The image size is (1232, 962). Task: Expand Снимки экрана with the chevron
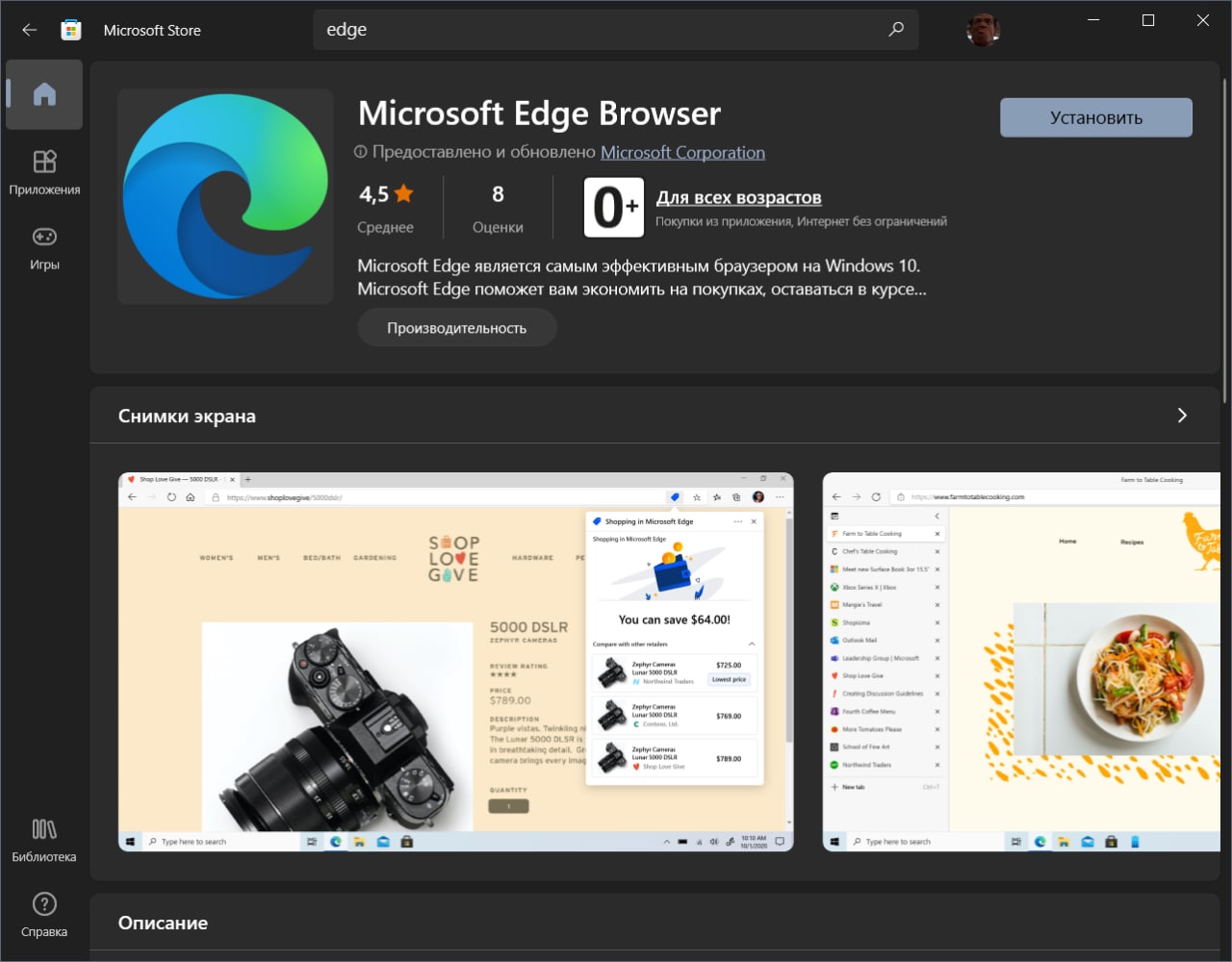click(x=1182, y=416)
